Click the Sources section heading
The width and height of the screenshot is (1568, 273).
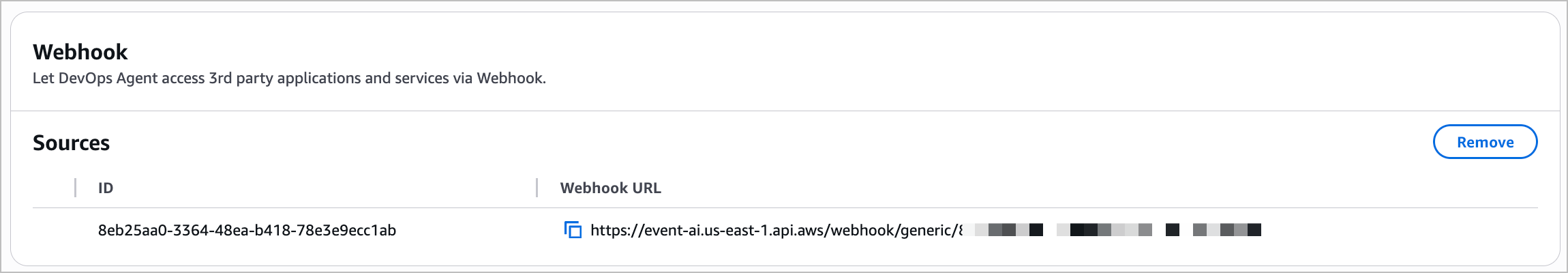click(x=71, y=143)
